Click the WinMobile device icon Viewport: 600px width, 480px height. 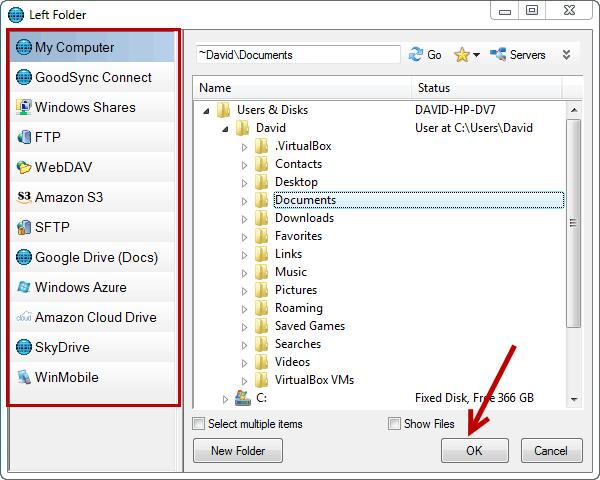click(24, 377)
